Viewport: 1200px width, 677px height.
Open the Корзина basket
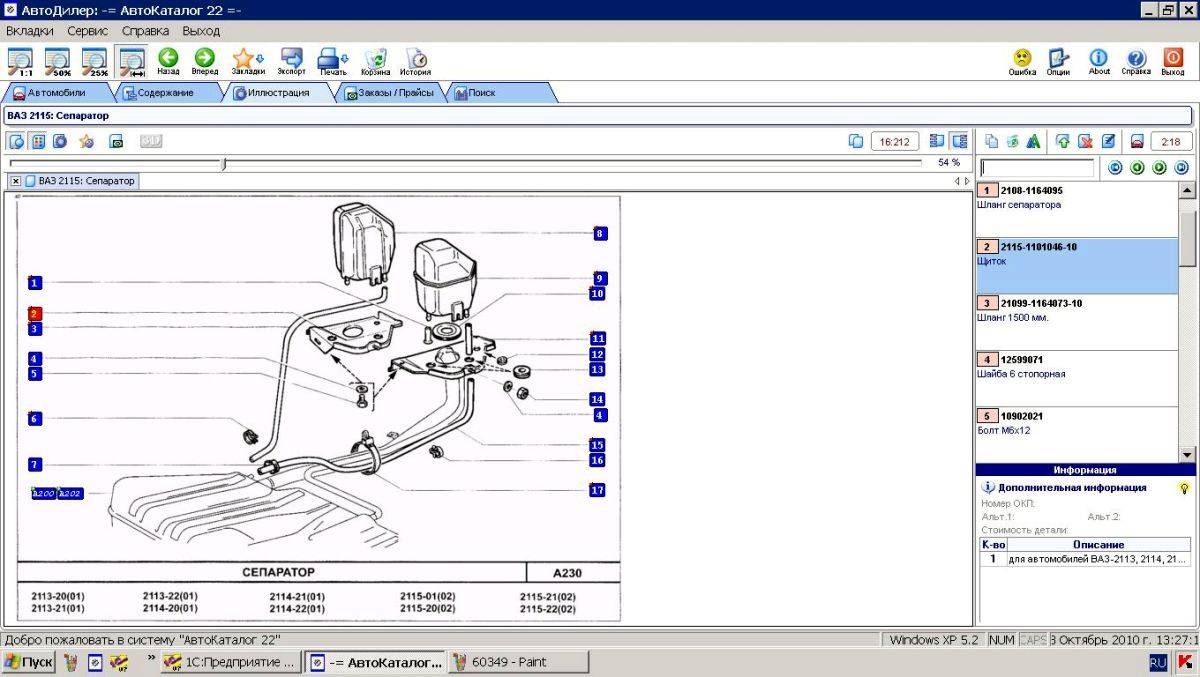tap(375, 61)
